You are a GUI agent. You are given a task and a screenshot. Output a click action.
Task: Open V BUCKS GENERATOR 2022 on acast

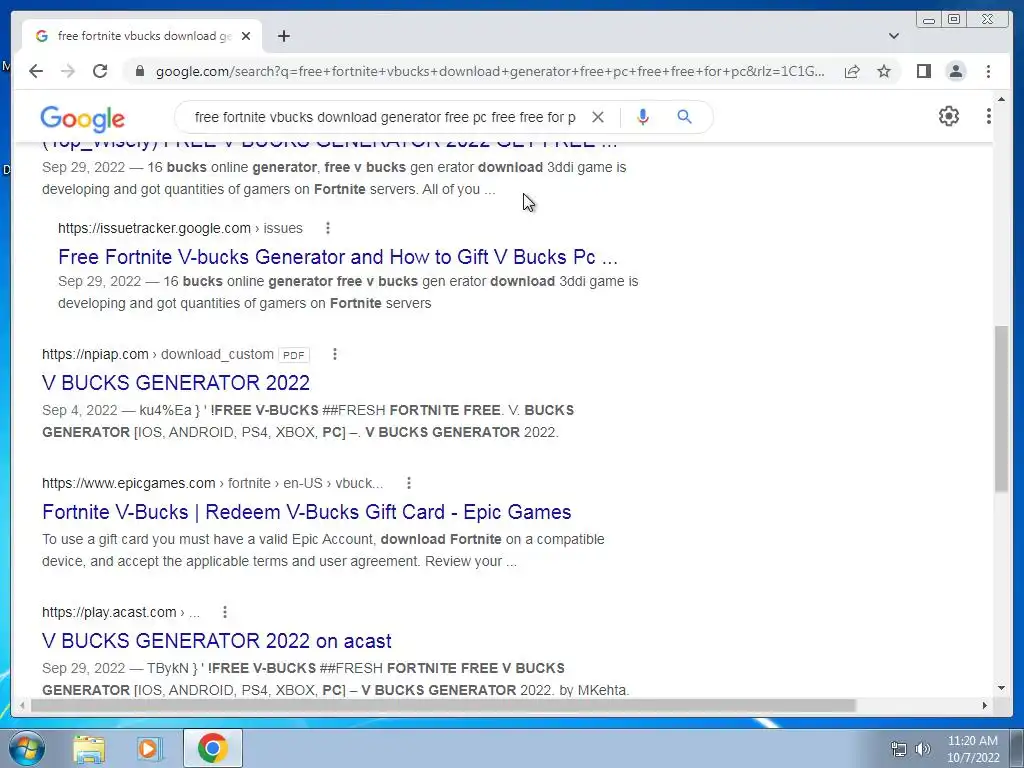pyautogui.click(x=217, y=641)
